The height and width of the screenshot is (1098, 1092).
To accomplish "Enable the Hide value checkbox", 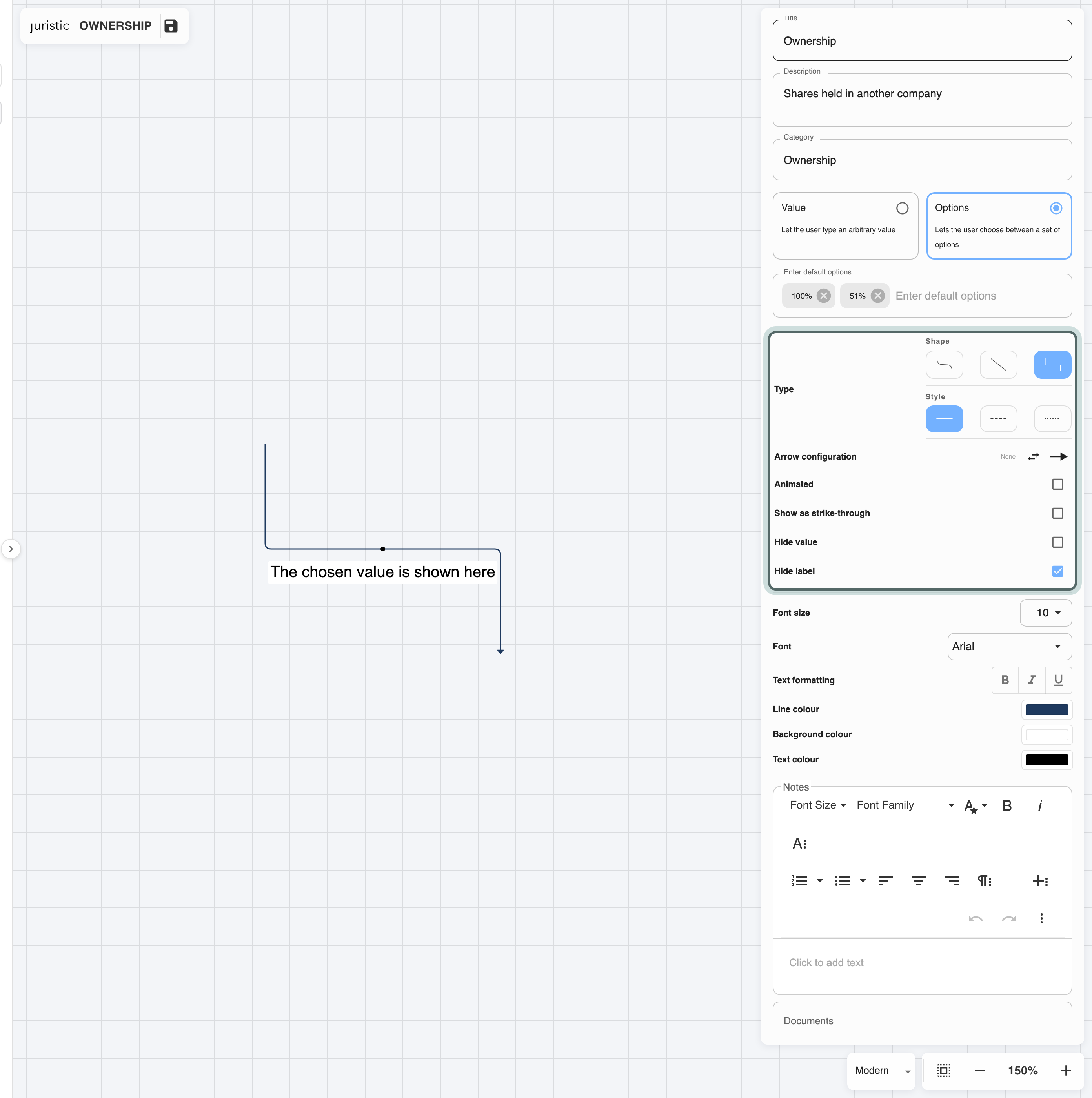I will 1057,542.
